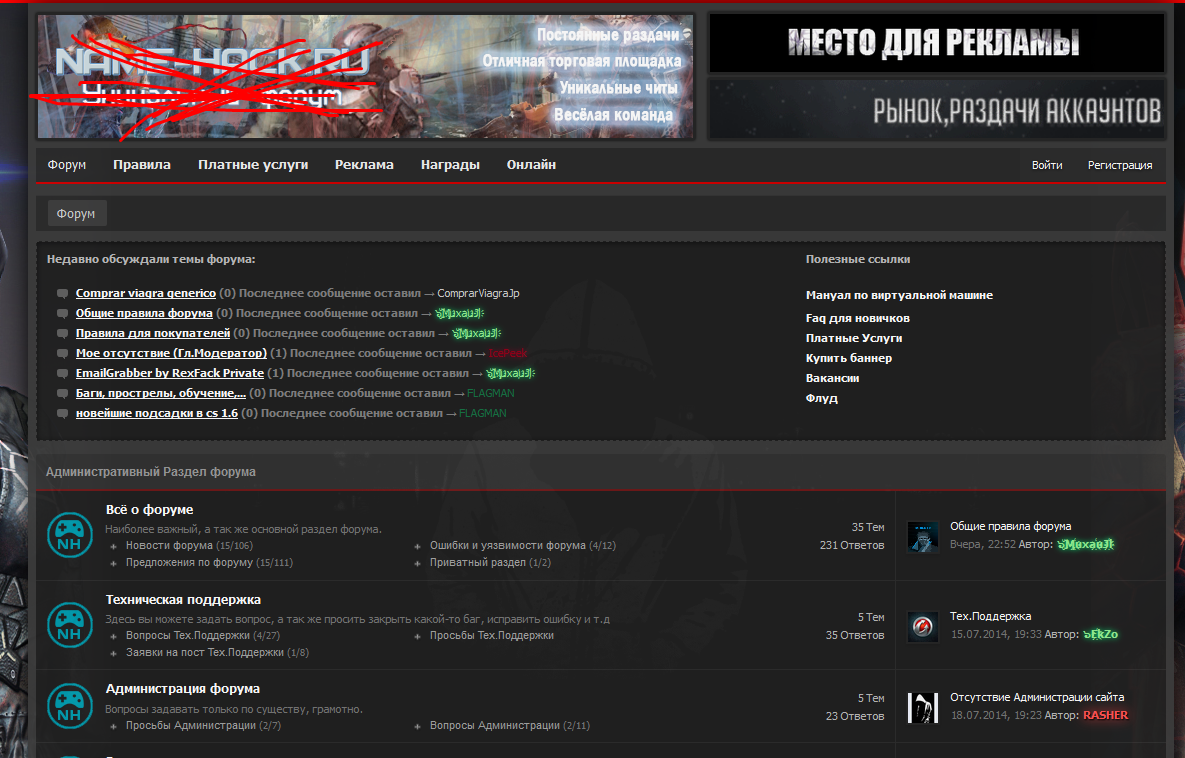This screenshot has width=1185, height=758.
Task: Open subforum Заявки на пост Тех.Поддержки
Action: [205, 652]
